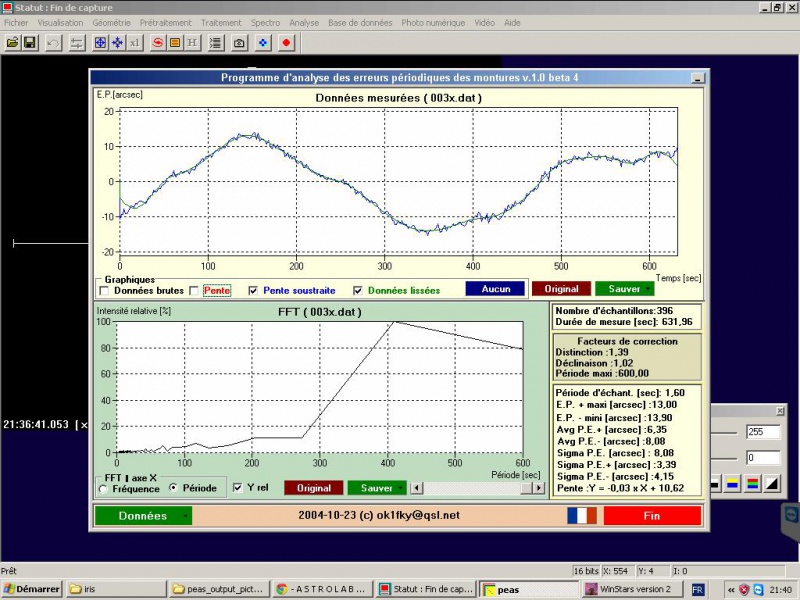Click the blue diamond dots icon

point(263,43)
